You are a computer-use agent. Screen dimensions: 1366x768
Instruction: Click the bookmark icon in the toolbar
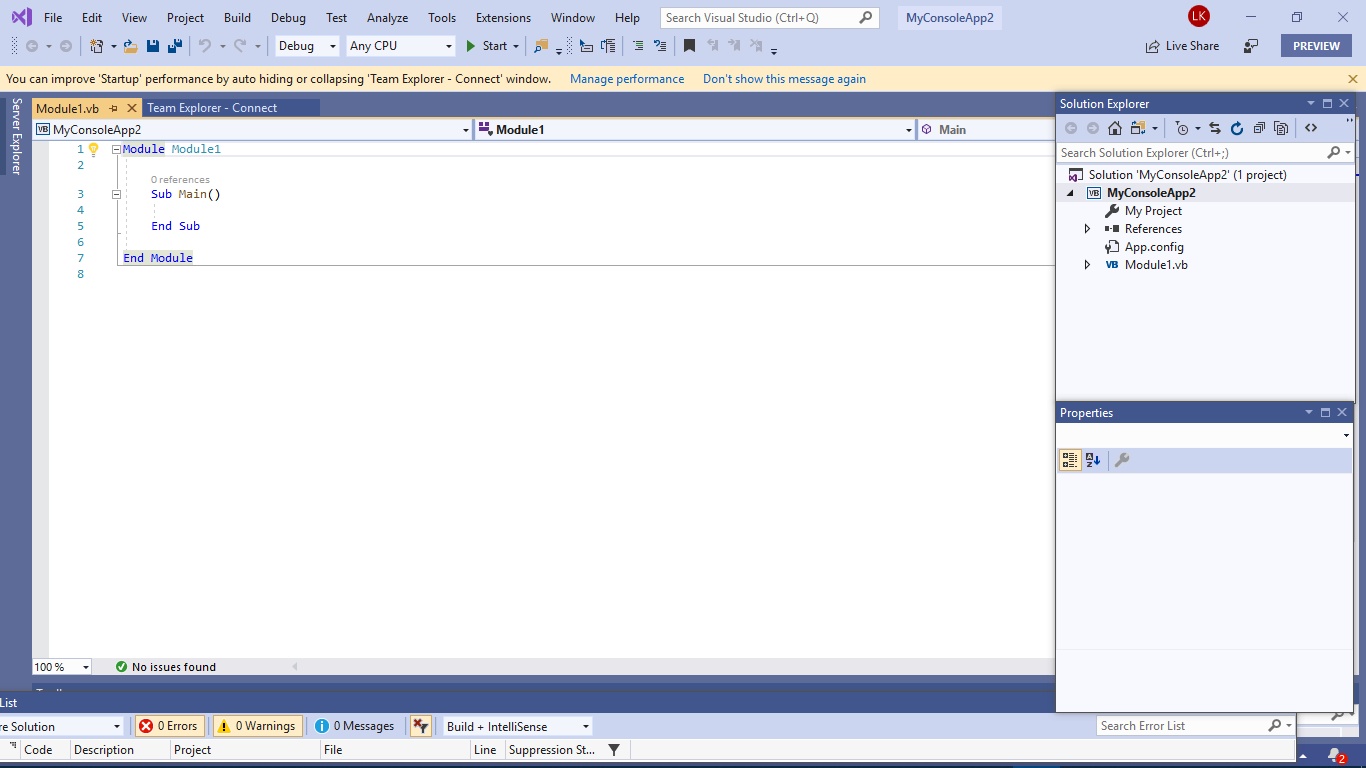[689, 46]
